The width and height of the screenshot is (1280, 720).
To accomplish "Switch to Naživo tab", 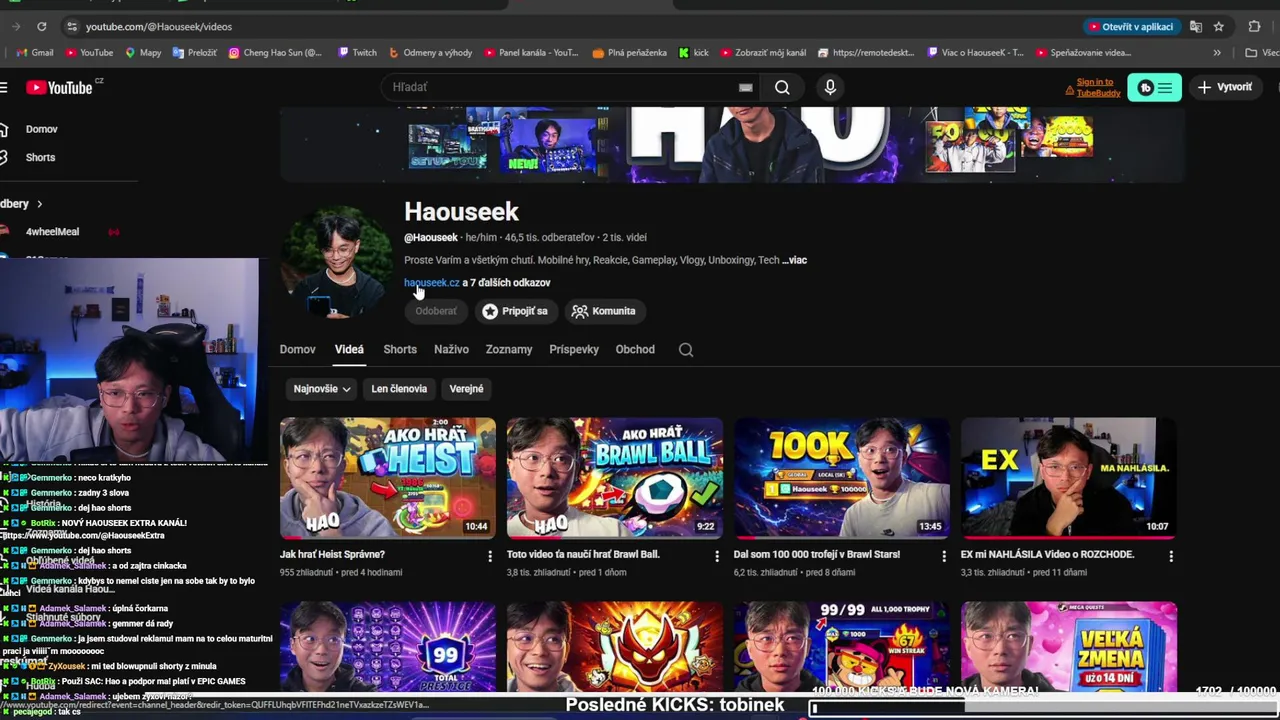I will pos(451,349).
